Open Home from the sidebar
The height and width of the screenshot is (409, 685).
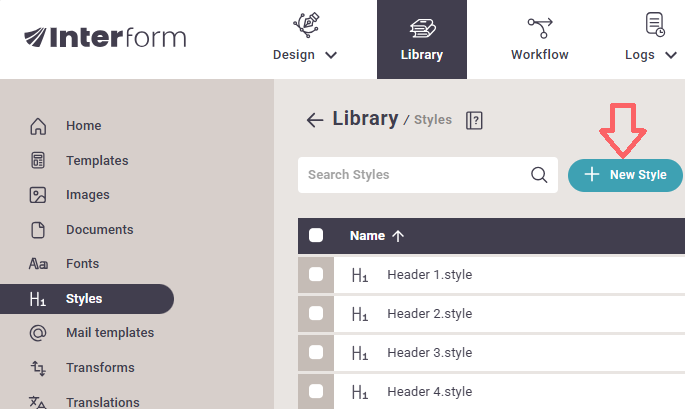tap(83, 126)
